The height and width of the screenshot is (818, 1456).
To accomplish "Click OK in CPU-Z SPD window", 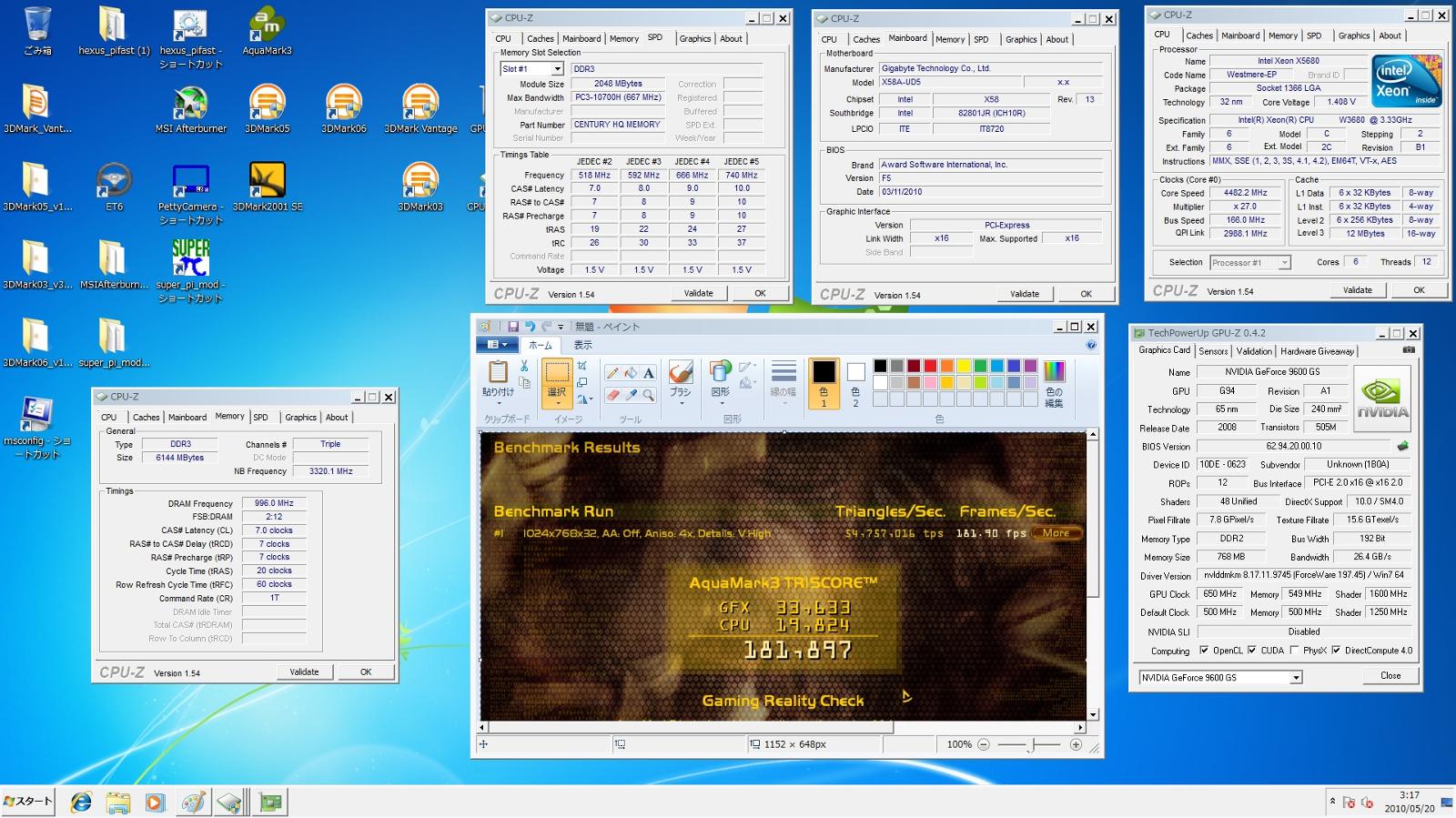I will click(760, 293).
